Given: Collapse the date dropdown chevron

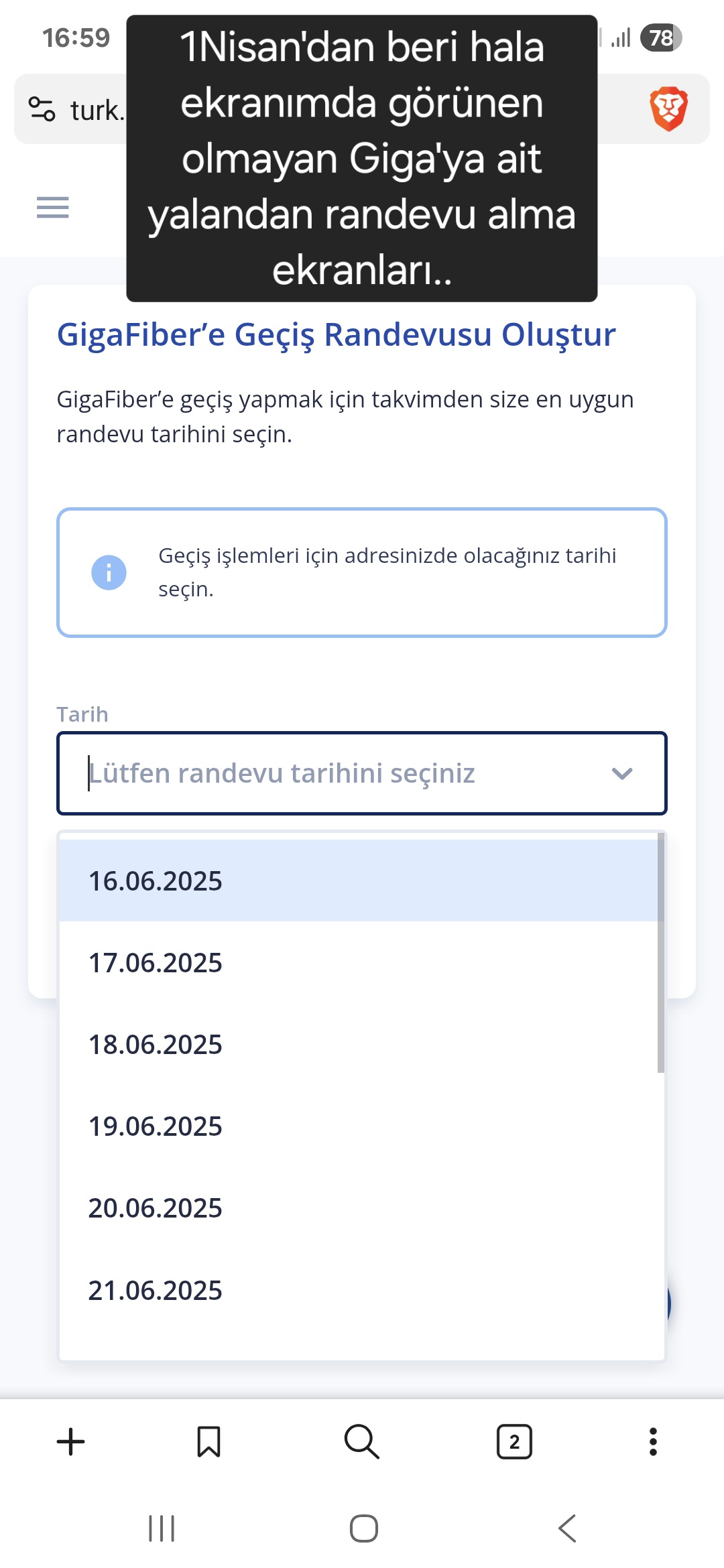Looking at the screenshot, I should coord(622,773).
